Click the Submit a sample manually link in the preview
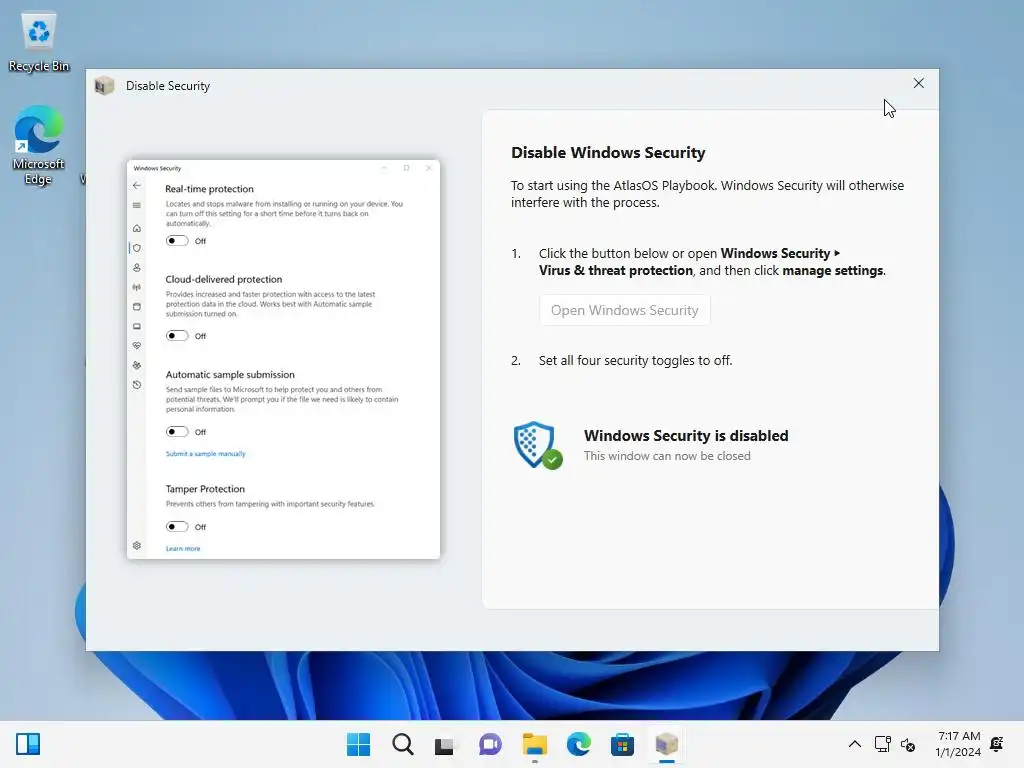This screenshot has height=768, width=1024. tap(206, 453)
